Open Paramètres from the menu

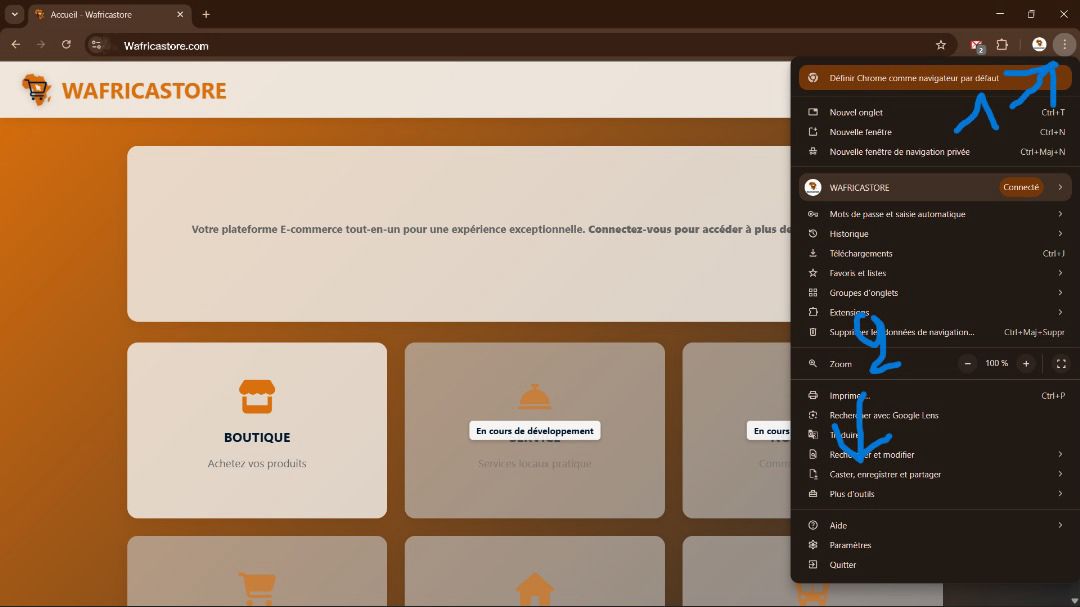click(x=850, y=545)
